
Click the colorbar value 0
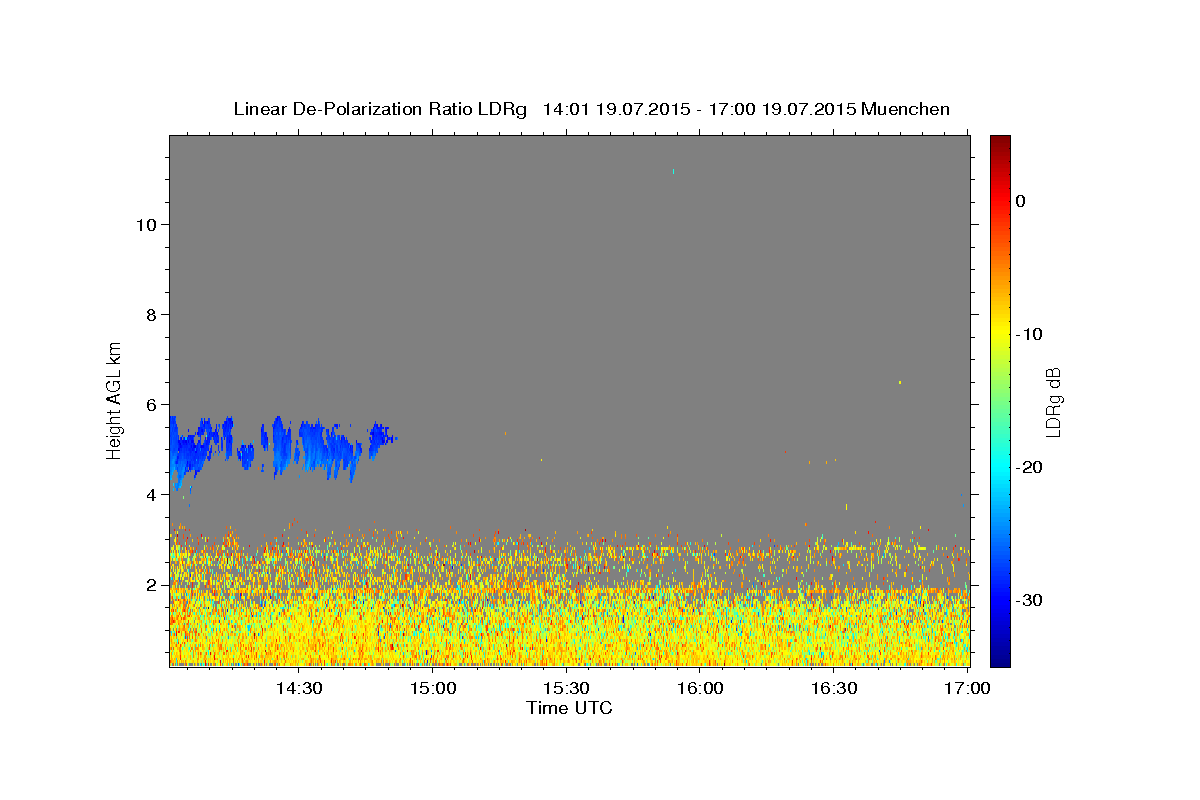click(1021, 201)
